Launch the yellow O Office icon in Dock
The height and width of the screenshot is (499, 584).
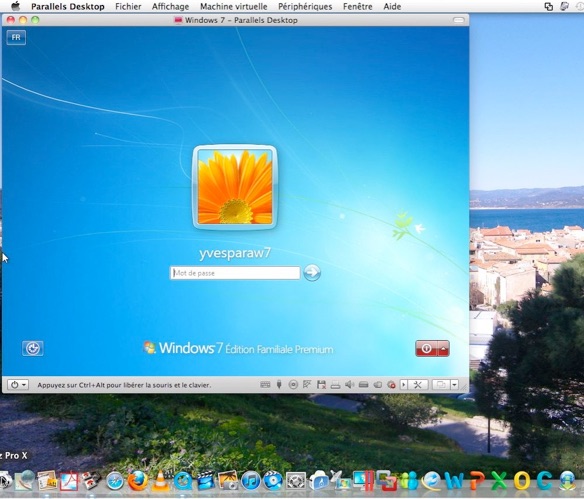click(522, 481)
